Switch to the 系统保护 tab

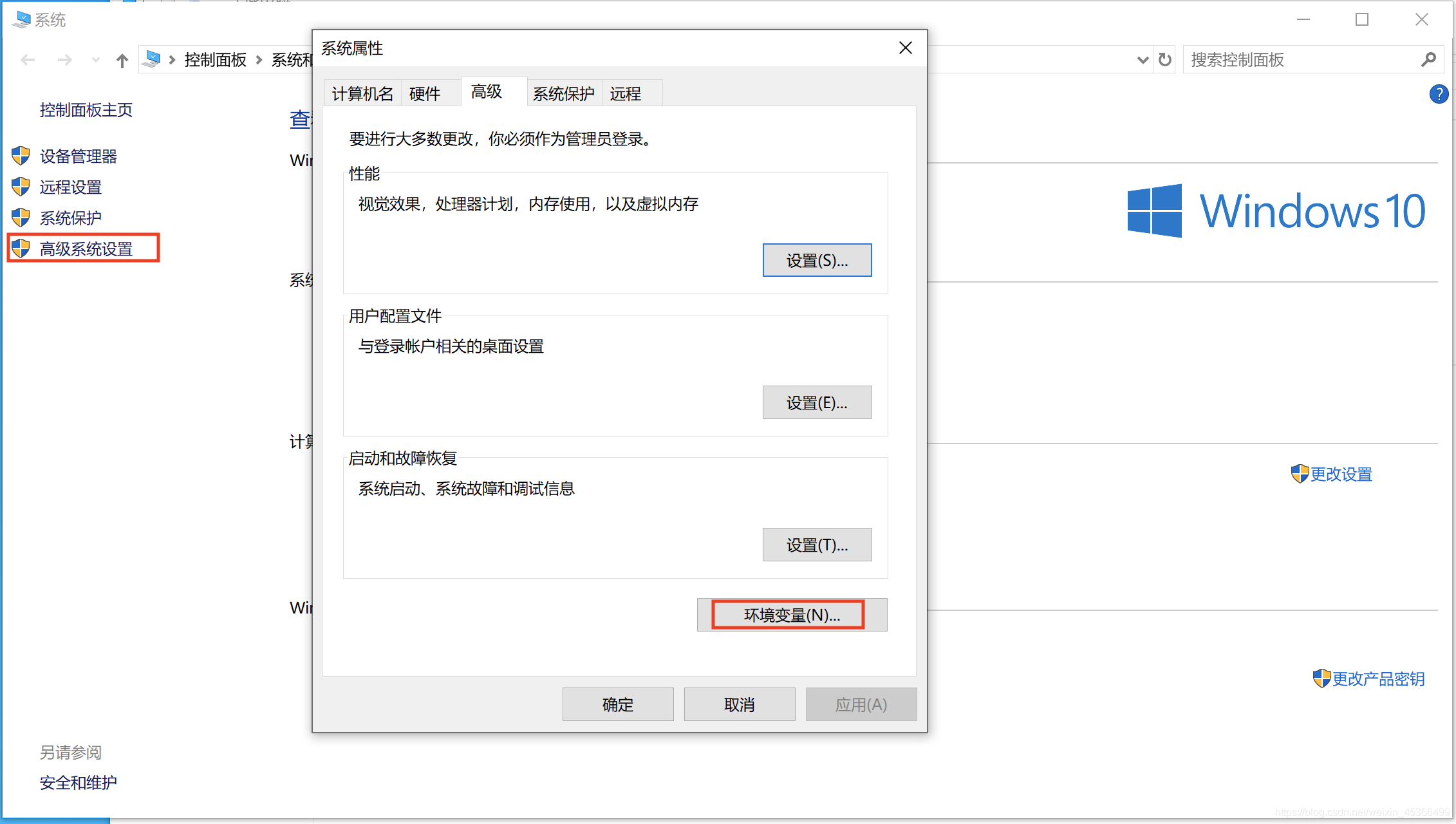pos(564,94)
